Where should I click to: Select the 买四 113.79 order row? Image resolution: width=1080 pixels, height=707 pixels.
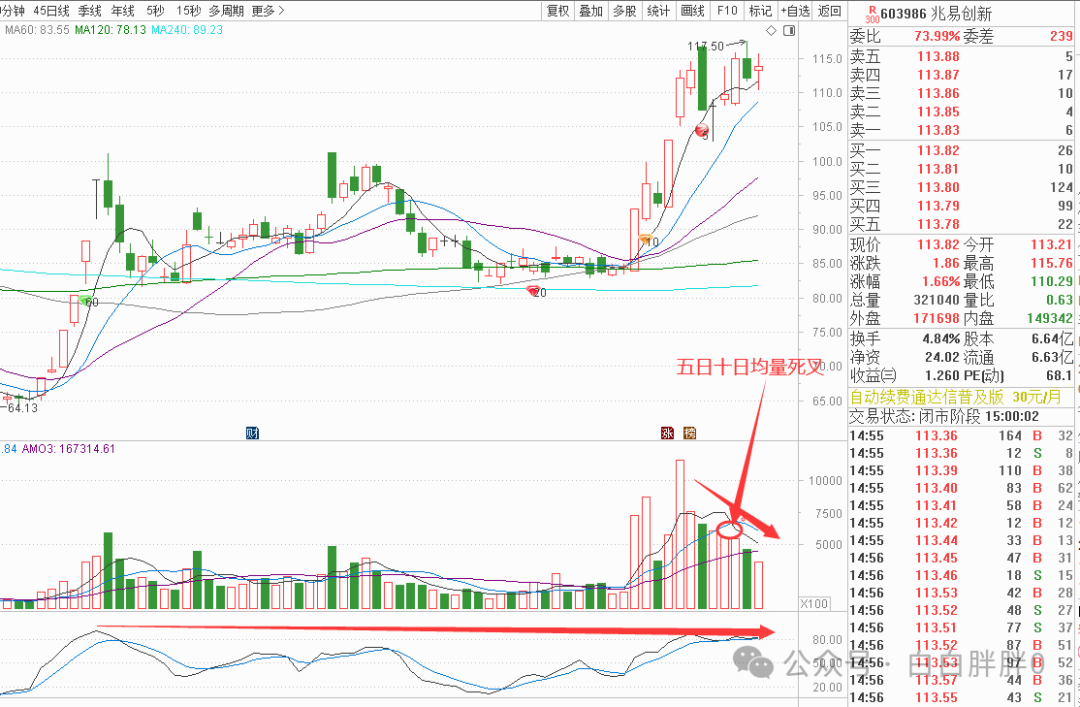[x=962, y=205]
